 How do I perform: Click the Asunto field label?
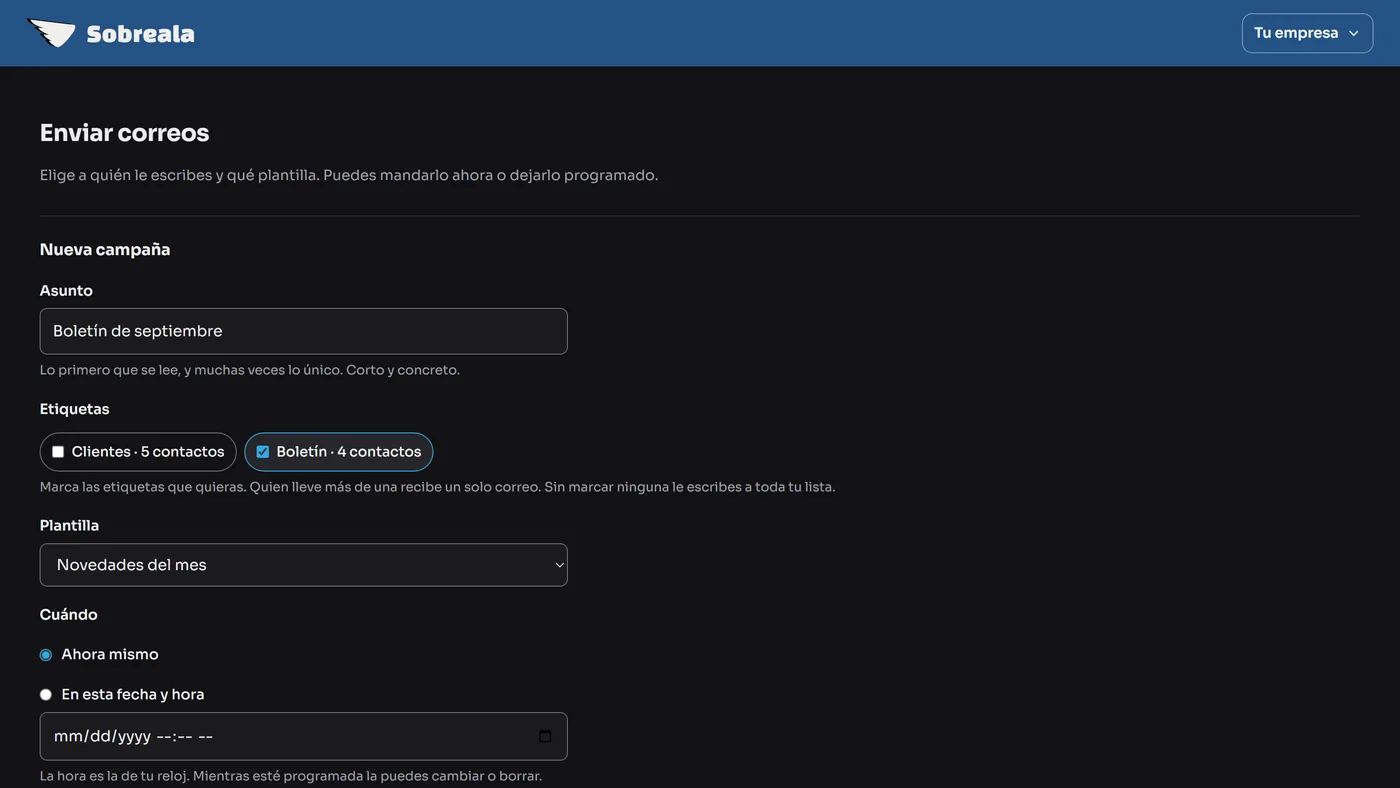pyautogui.click(x=66, y=290)
